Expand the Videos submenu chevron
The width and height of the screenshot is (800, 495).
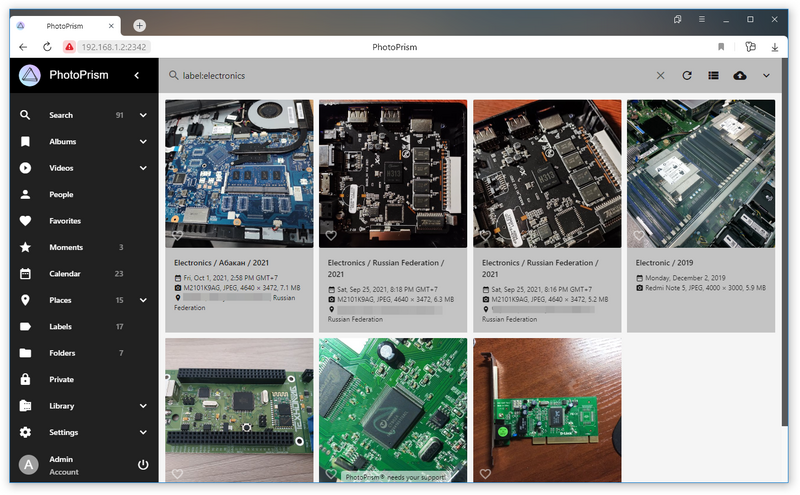[143, 168]
